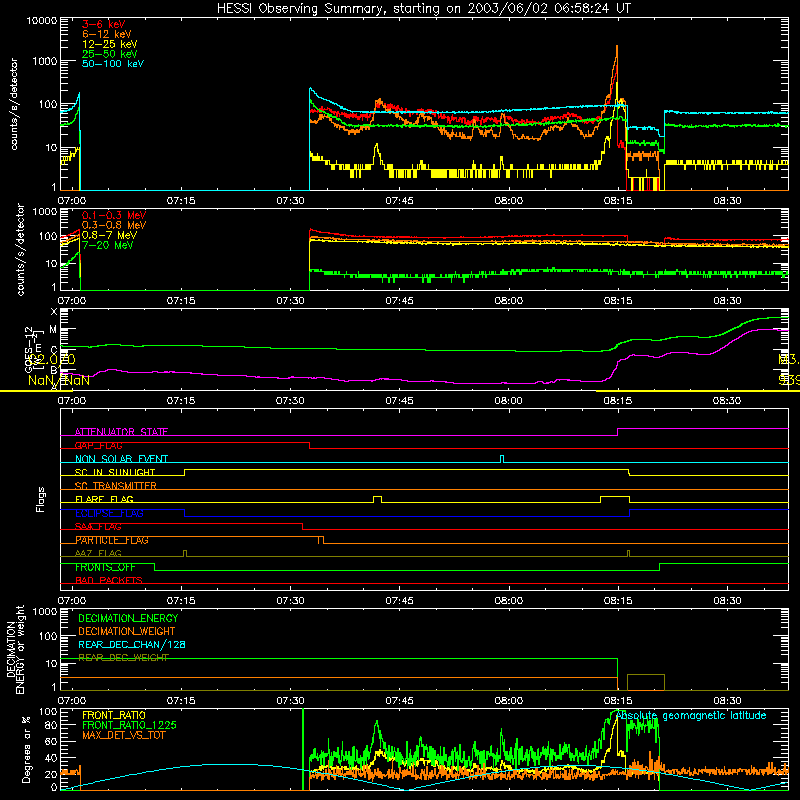Select the cyan "50-100 keV" legend label

(x=112, y=64)
